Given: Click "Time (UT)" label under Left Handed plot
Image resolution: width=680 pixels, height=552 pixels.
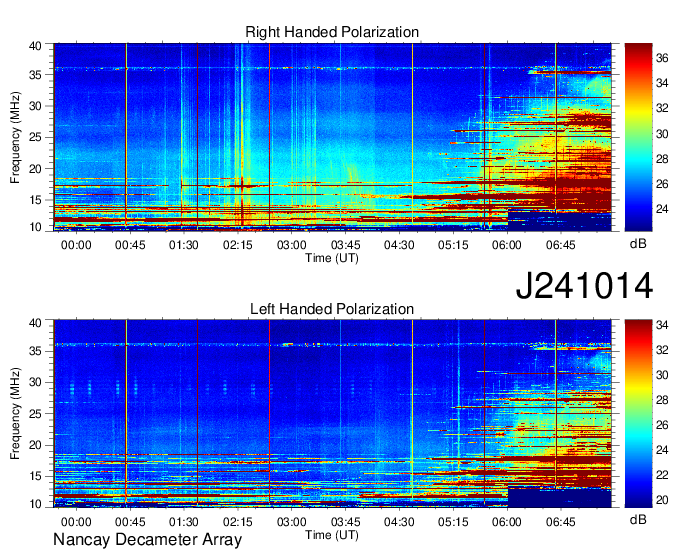Looking at the screenshot, I should (332, 535).
